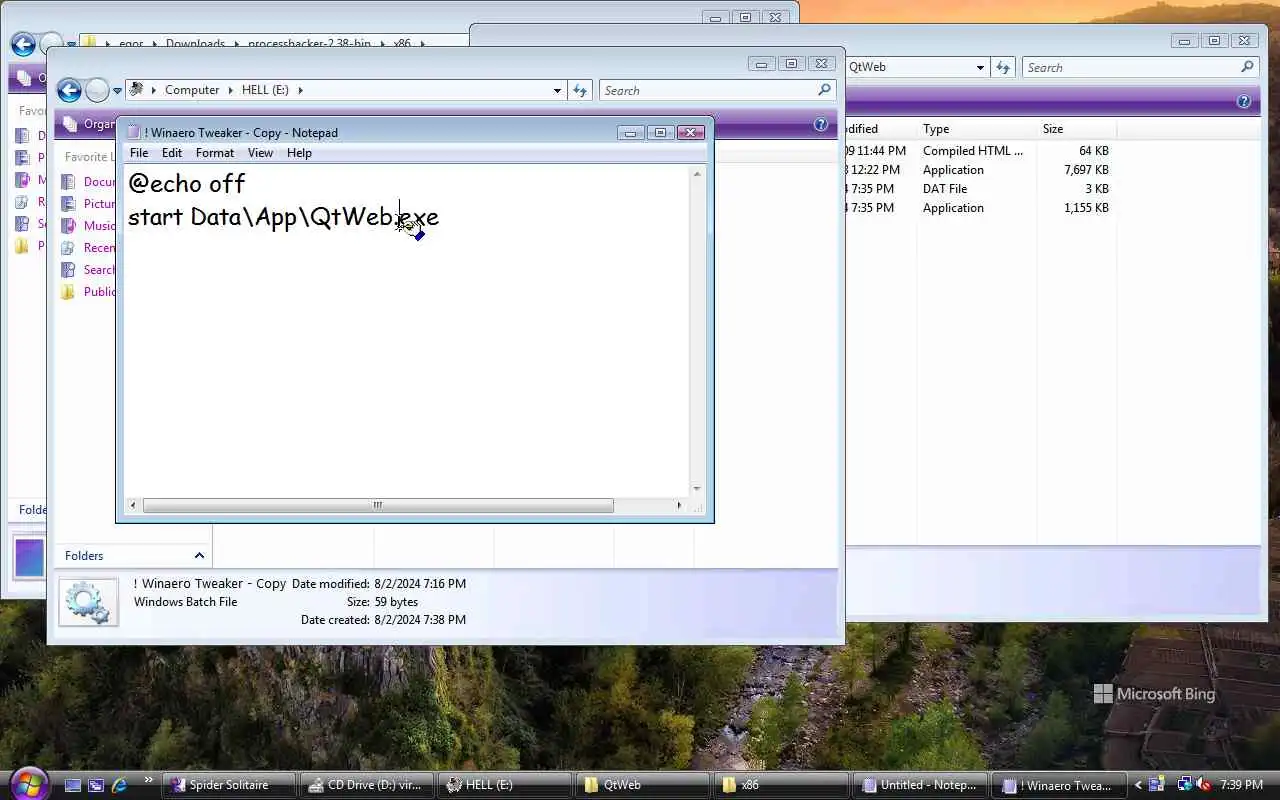1280x800 pixels.
Task: Open the Format menu in Notepad
Action: point(215,153)
